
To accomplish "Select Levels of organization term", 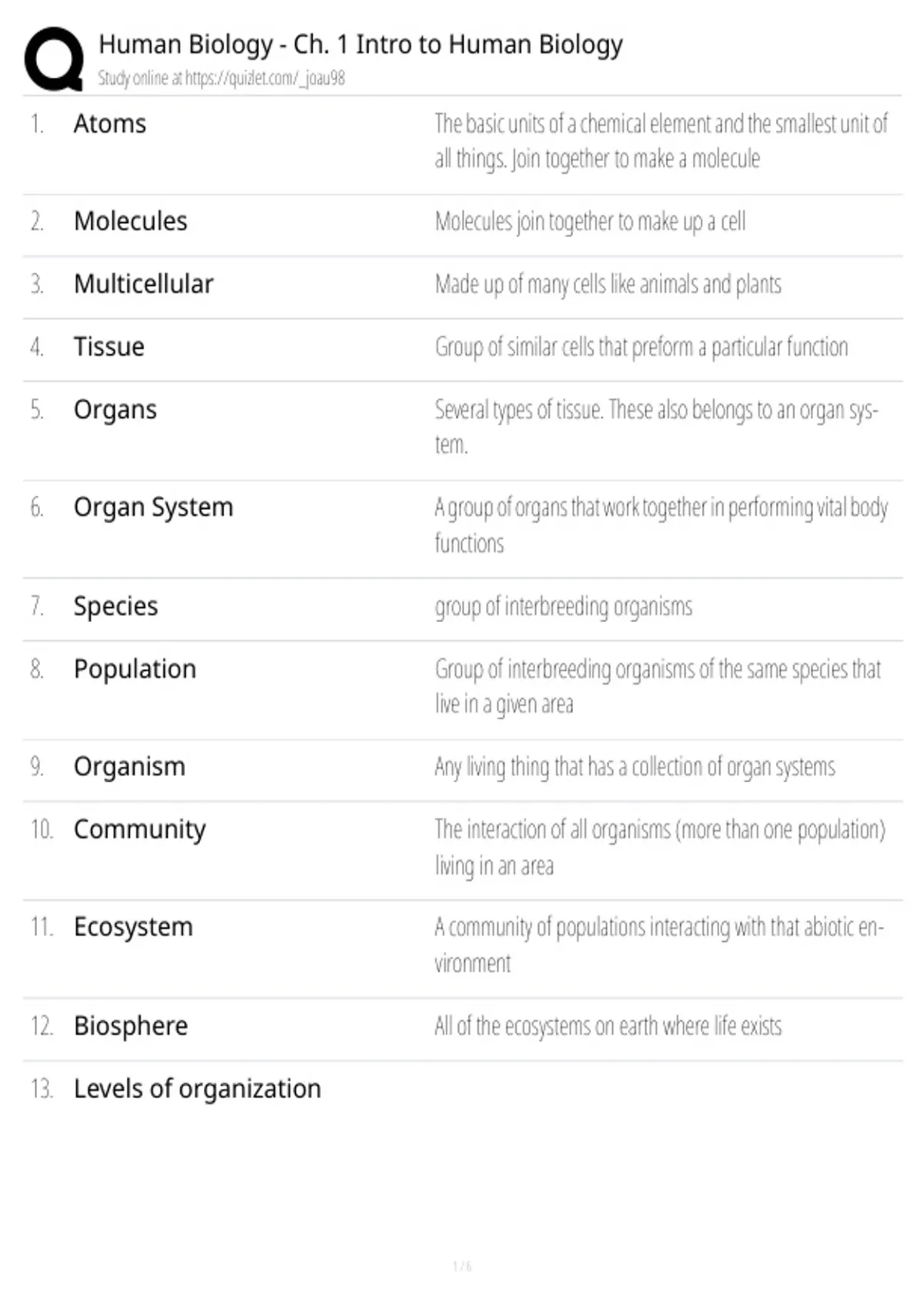I will tap(197, 1090).
